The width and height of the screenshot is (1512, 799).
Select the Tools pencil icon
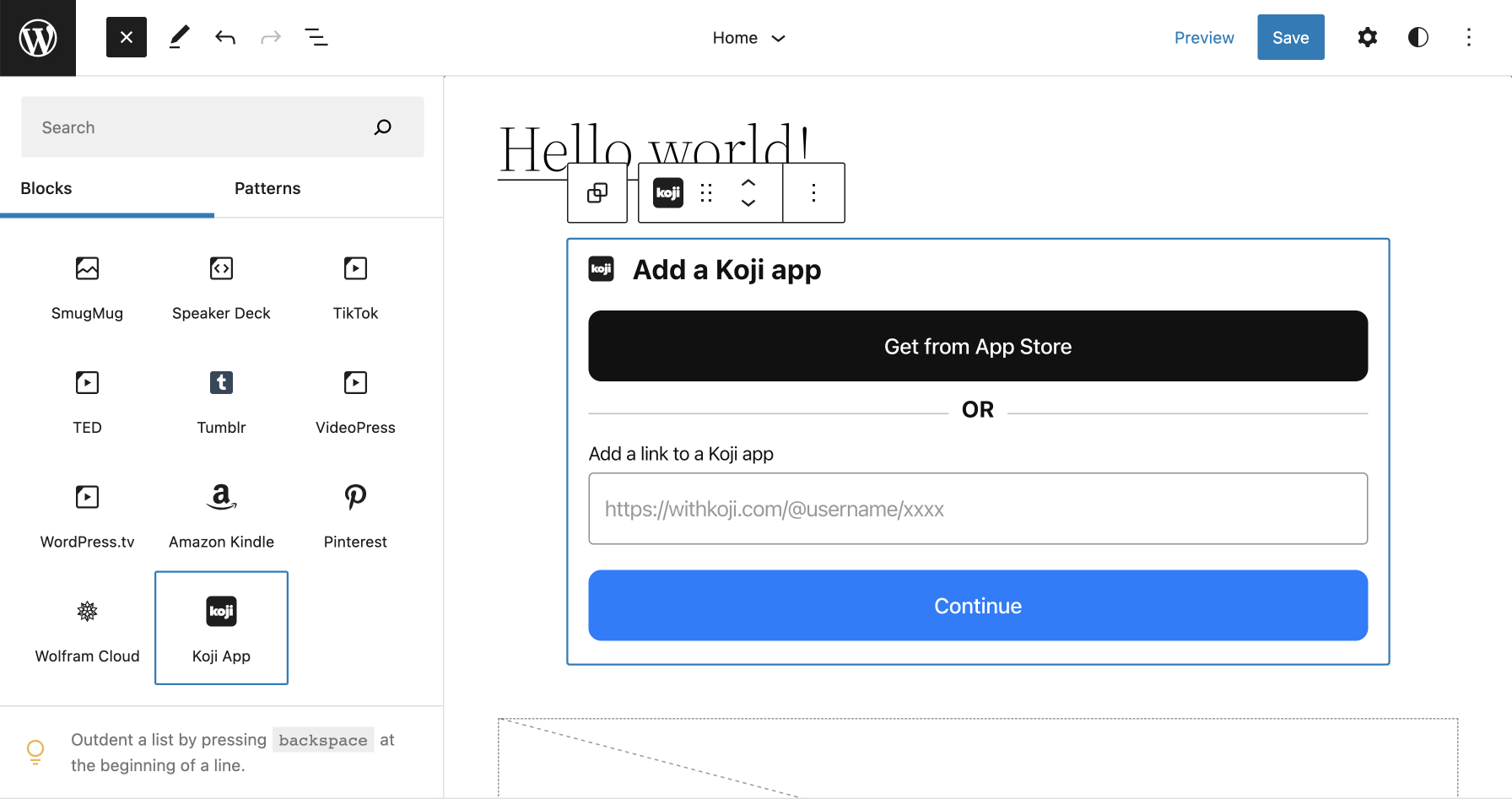click(179, 37)
